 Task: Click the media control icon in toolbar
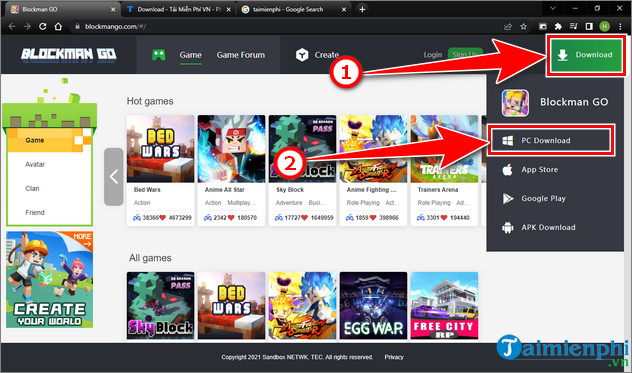pos(573,27)
